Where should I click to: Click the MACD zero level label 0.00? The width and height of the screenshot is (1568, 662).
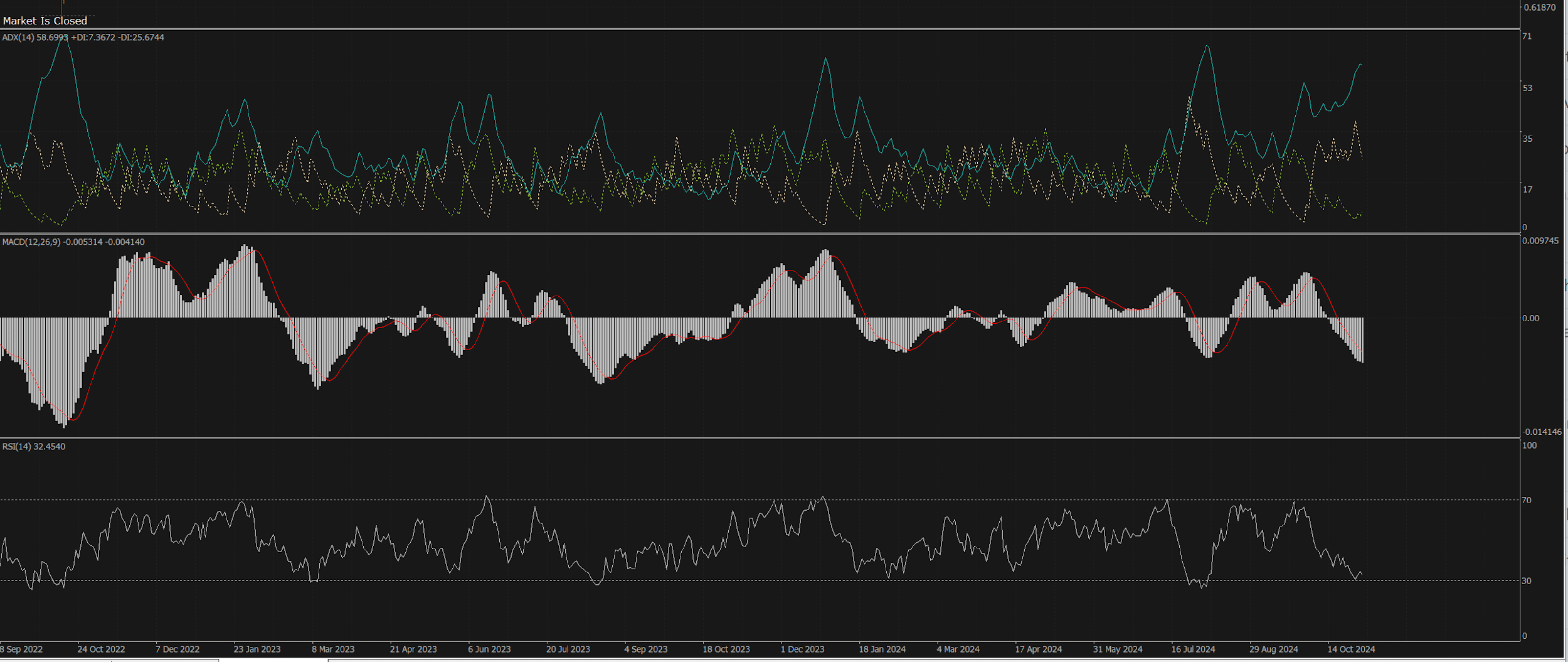pos(1530,318)
